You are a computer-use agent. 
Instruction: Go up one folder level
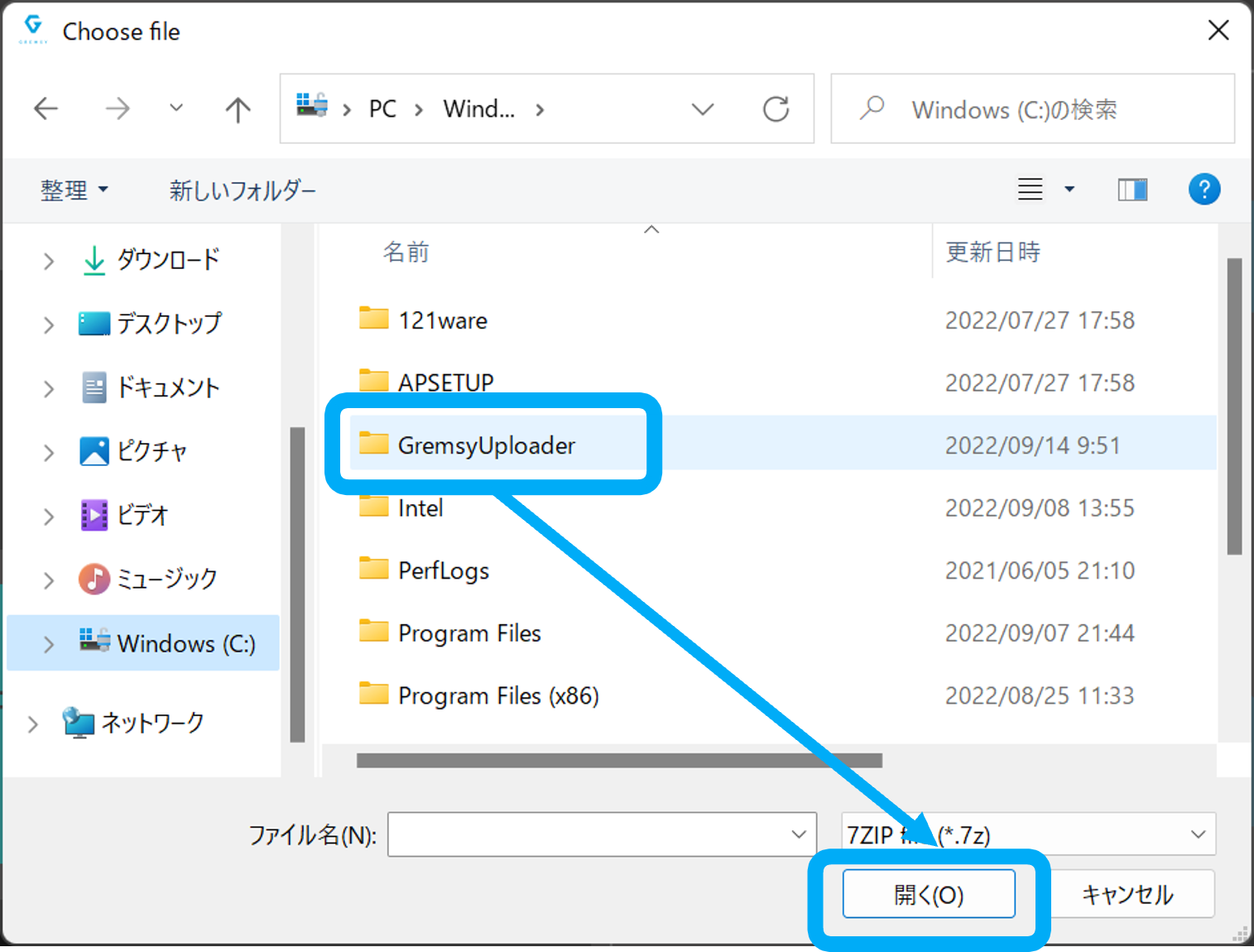[x=238, y=108]
